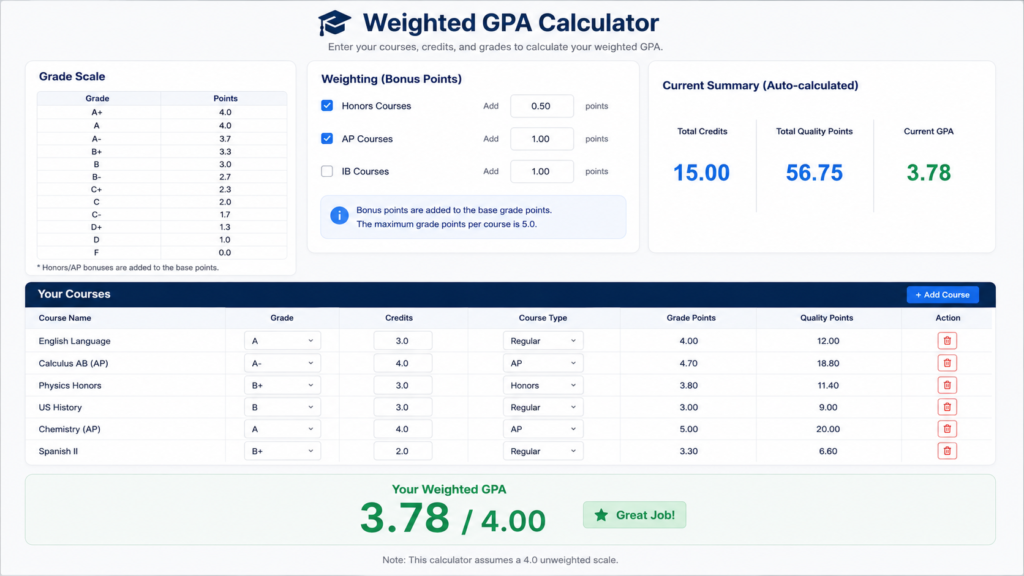
Task: Click quality points value 20.00
Action: 828,429
